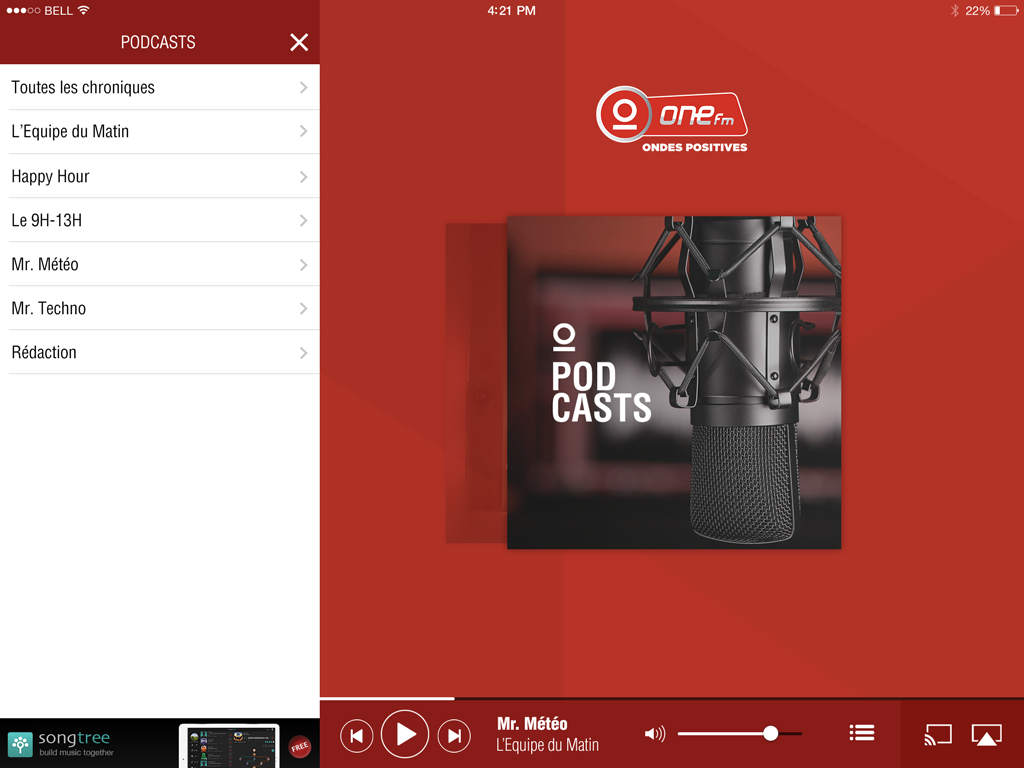Expand chevron beside Le 9H-13H
The height and width of the screenshot is (768, 1024).
[304, 221]
